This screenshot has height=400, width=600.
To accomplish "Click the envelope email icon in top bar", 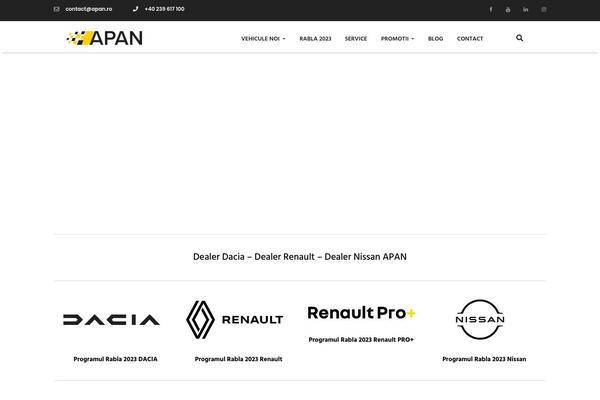I will (x=57, y=9).
